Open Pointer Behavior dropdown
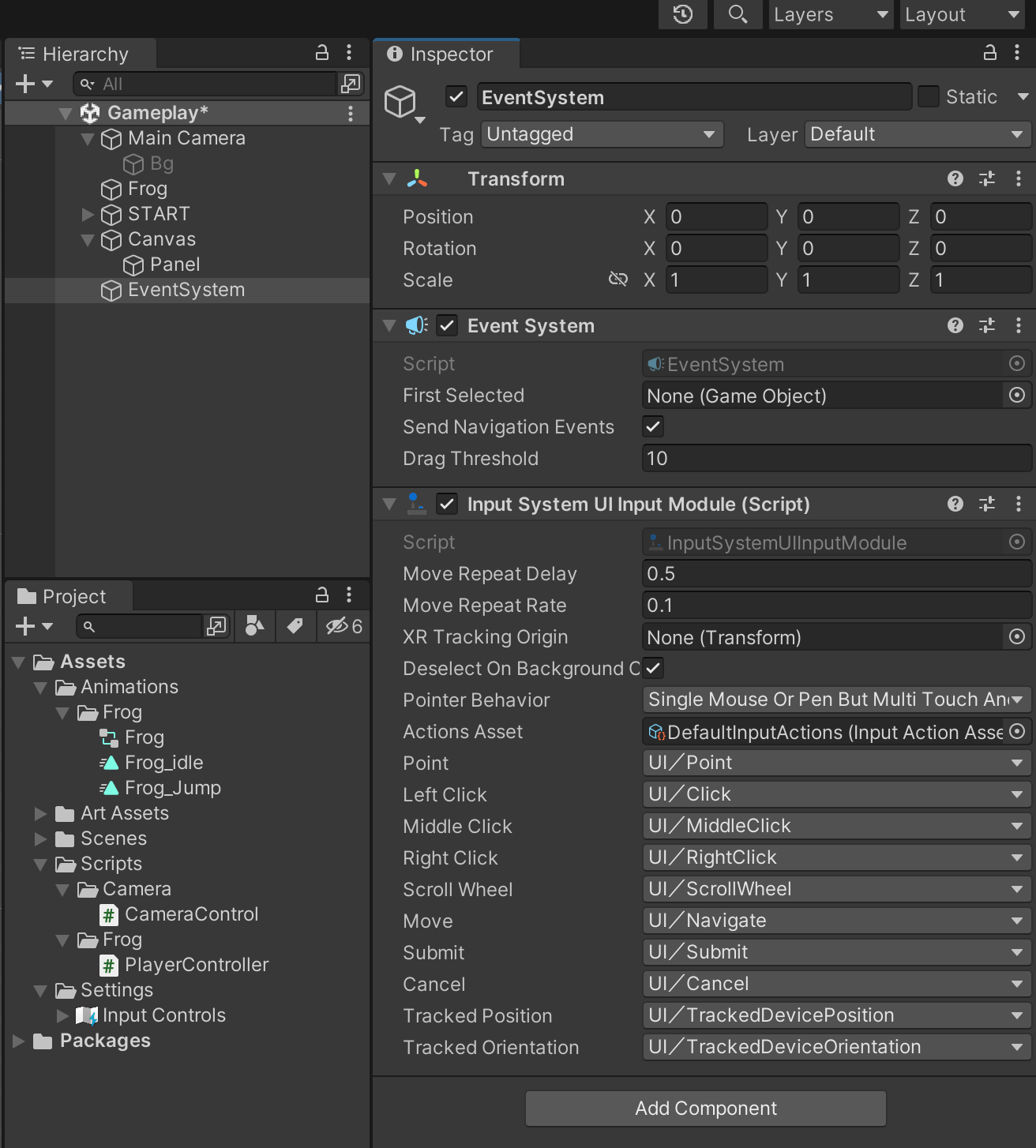Screen dimensions: 1036x1148 (837, 700)
